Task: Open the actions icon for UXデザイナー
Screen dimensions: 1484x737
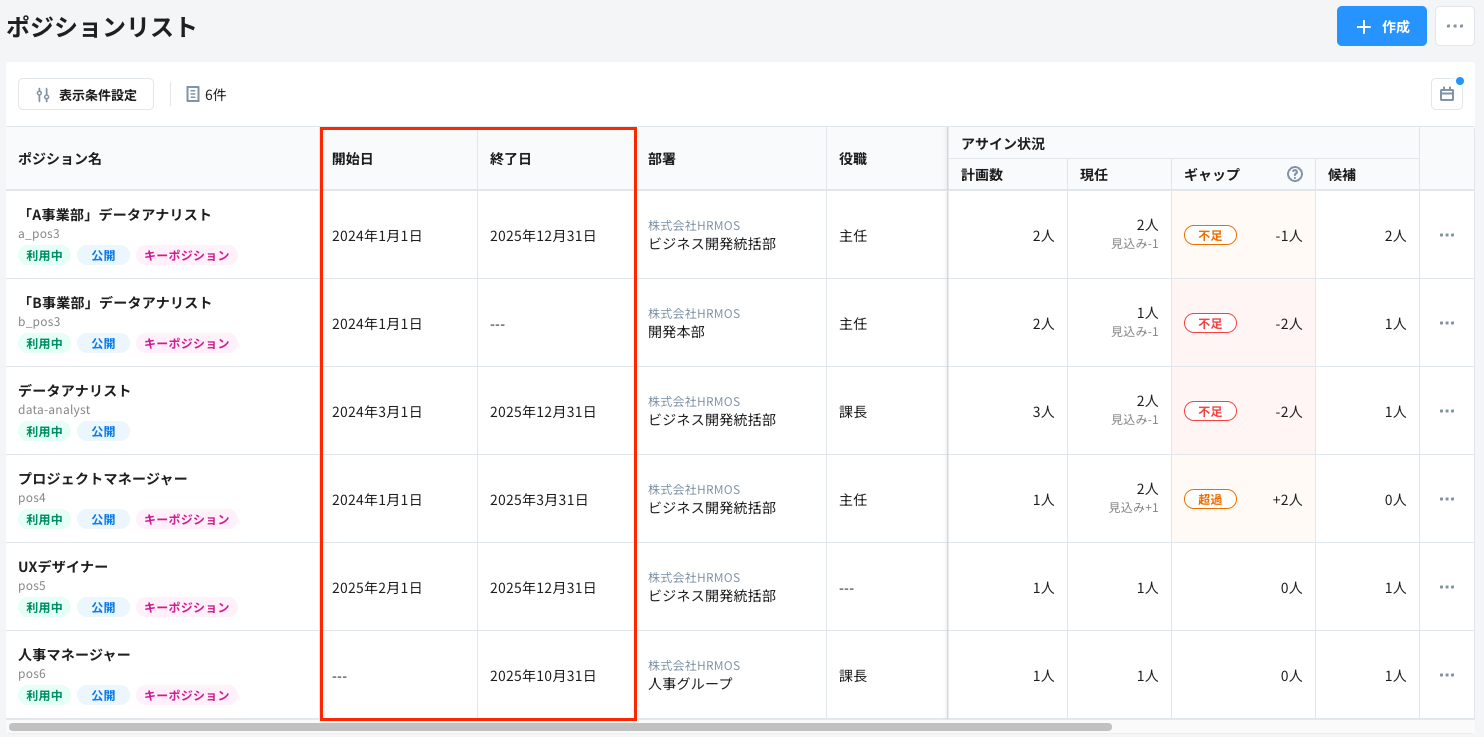Action: [x=1446, y=587]
